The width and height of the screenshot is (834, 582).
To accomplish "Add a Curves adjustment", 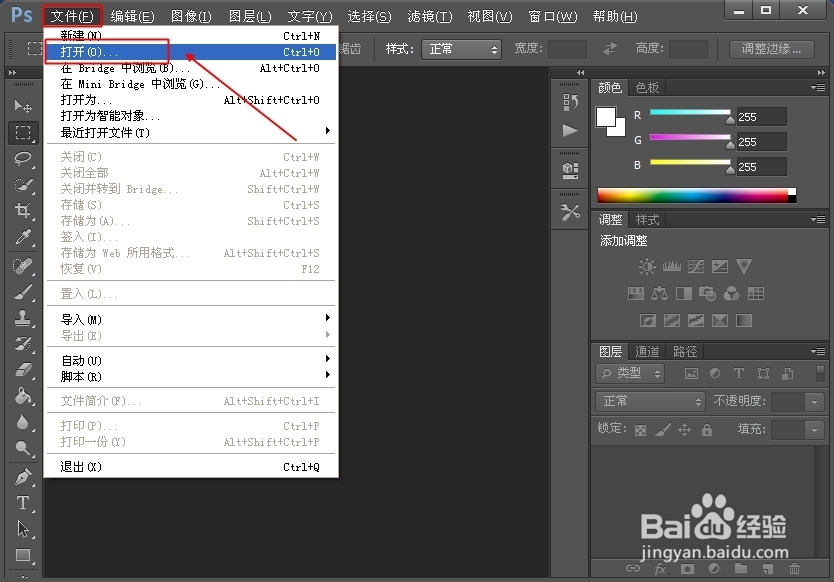I will coord(696,266).
